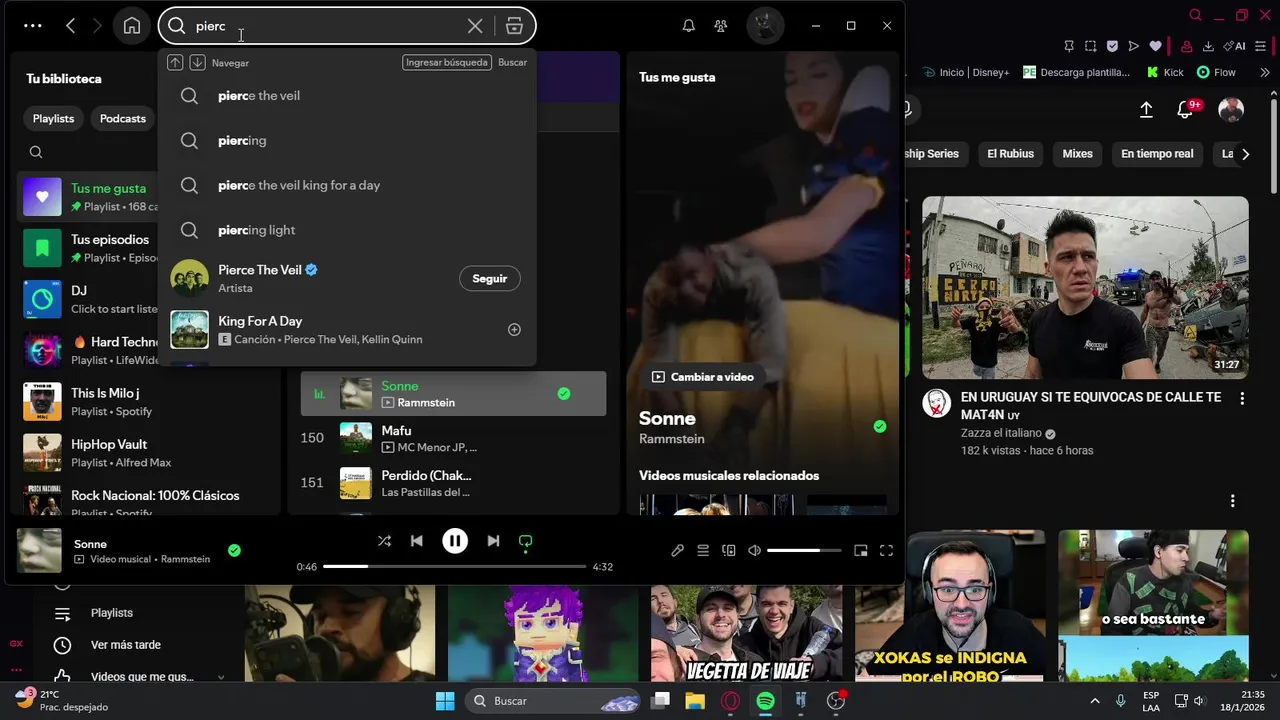Adjust the Spotify volume slider
The image size is (1280, 720).
point(804,550)
